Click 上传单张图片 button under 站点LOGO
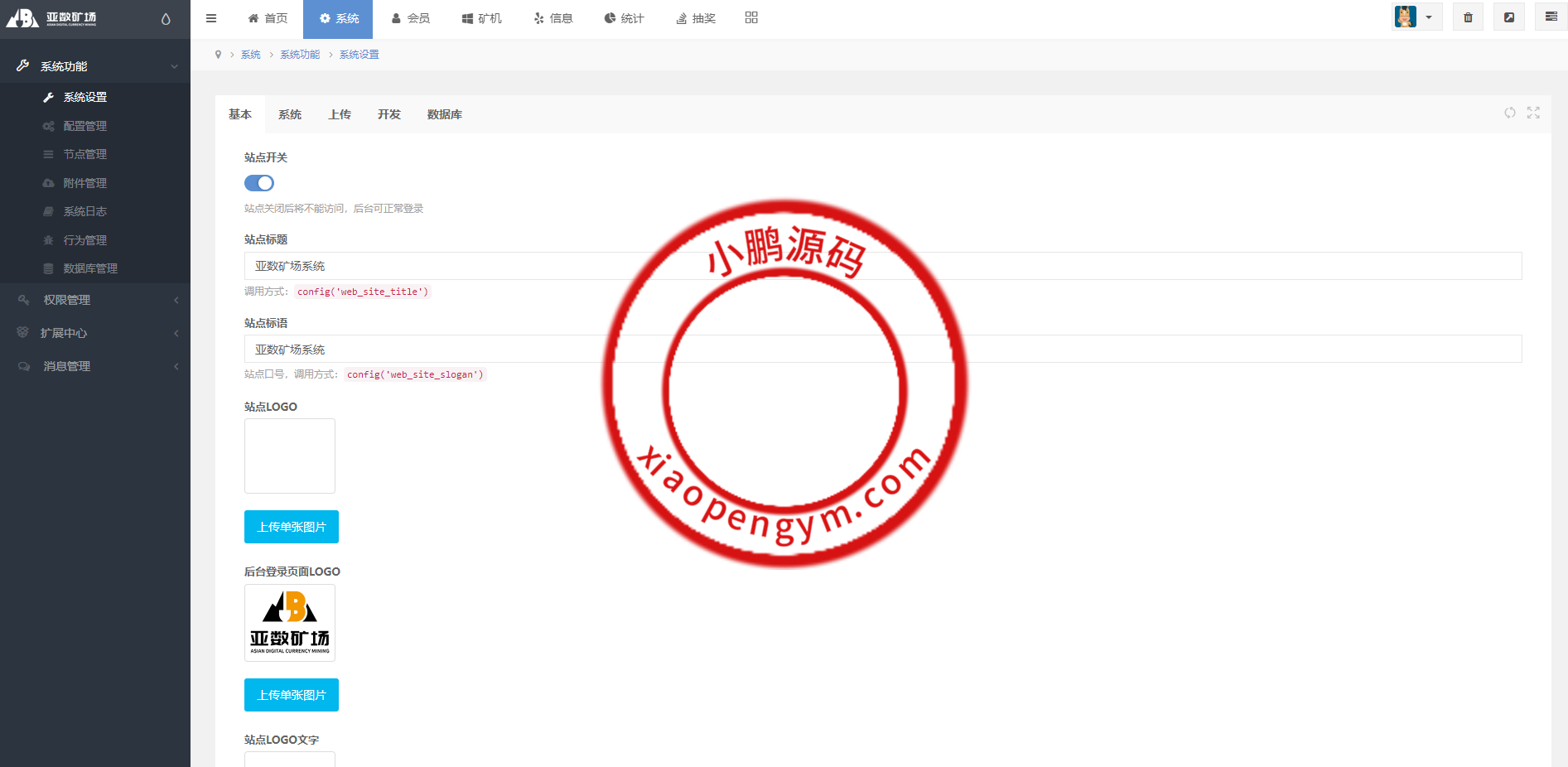The height and width of the screenshot is (767, 1568). tap(292, 527)
